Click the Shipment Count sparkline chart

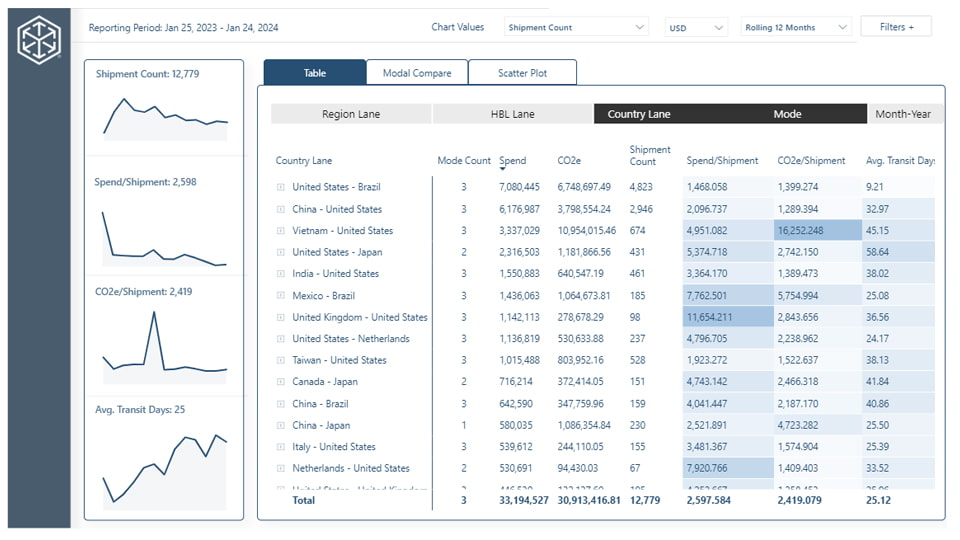pos(164,117)
